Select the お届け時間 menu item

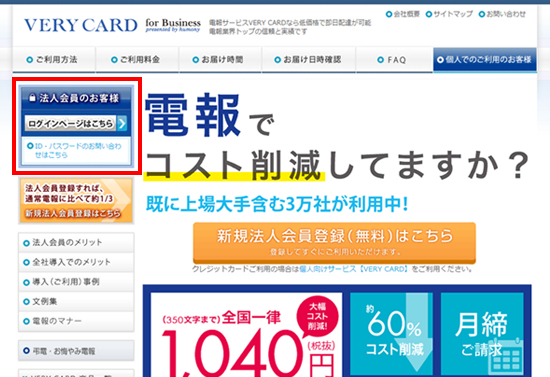pos(220,60)
